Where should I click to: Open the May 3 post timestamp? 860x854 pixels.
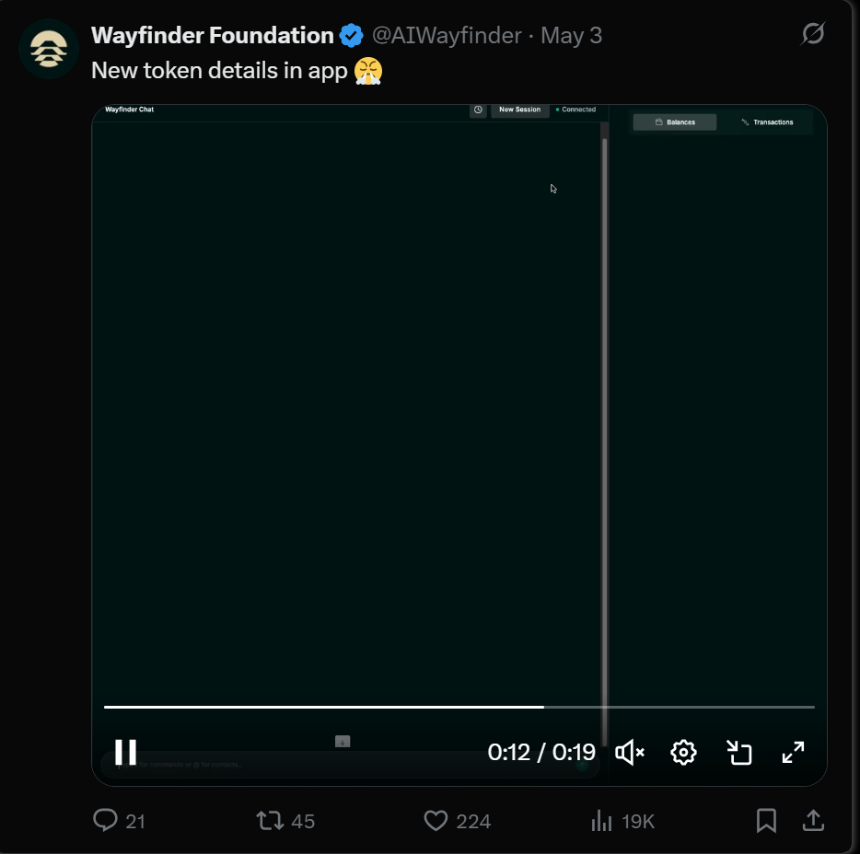click(571, 36)
